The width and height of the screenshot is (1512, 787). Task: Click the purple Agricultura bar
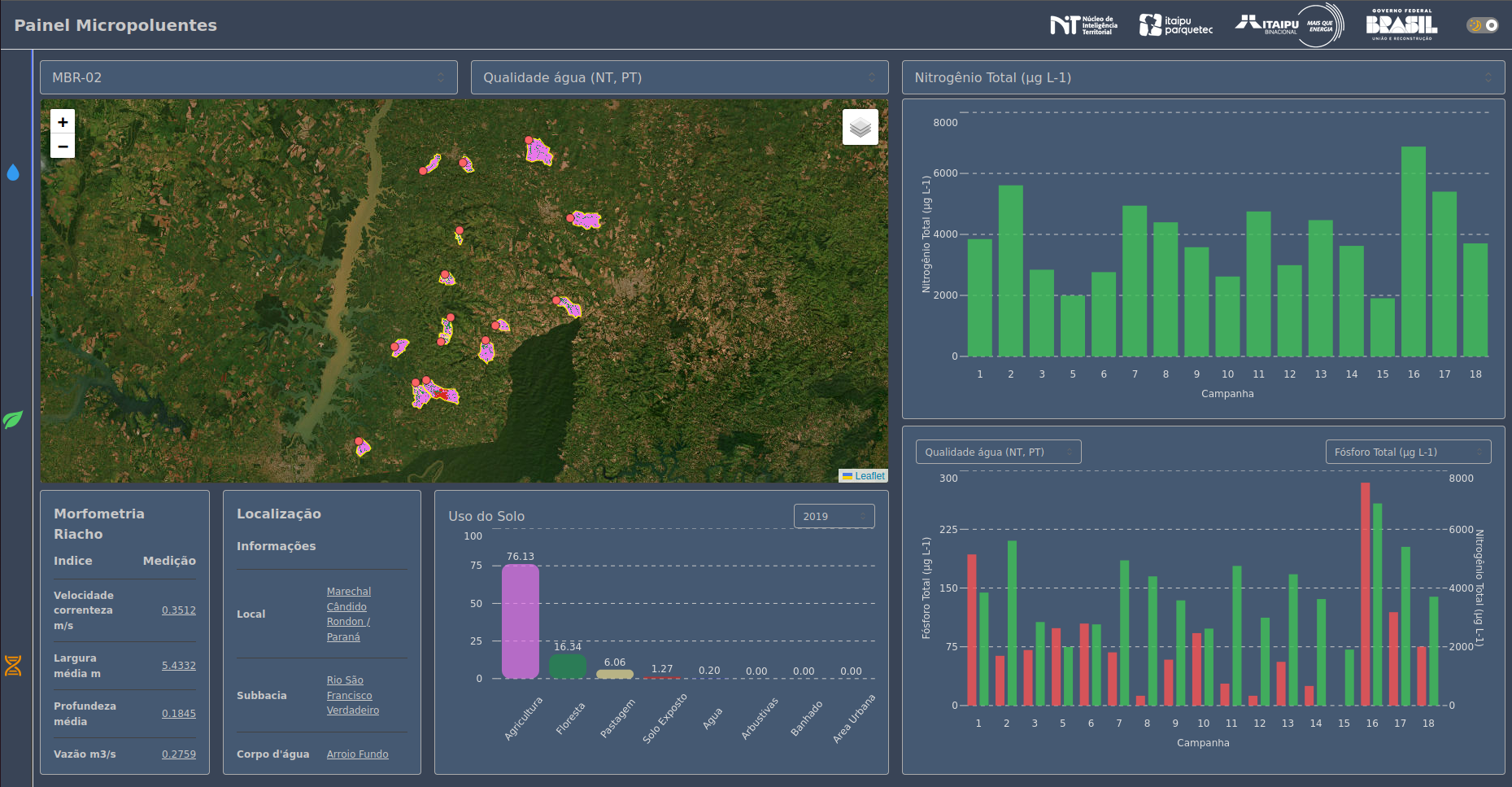(520, 621)
